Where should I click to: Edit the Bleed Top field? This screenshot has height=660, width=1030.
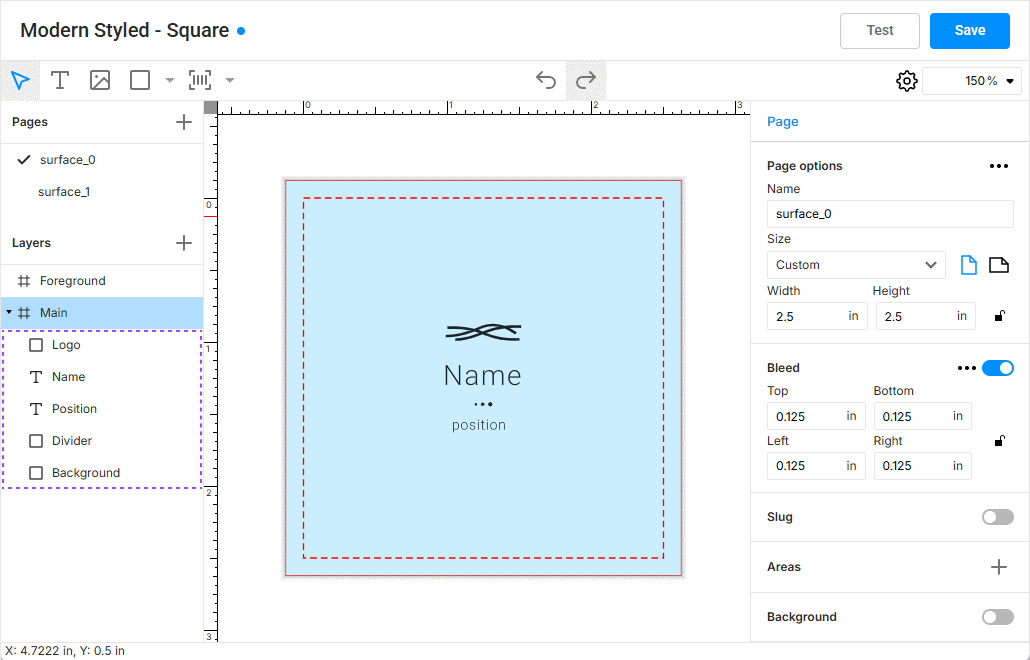click(816, 416)
